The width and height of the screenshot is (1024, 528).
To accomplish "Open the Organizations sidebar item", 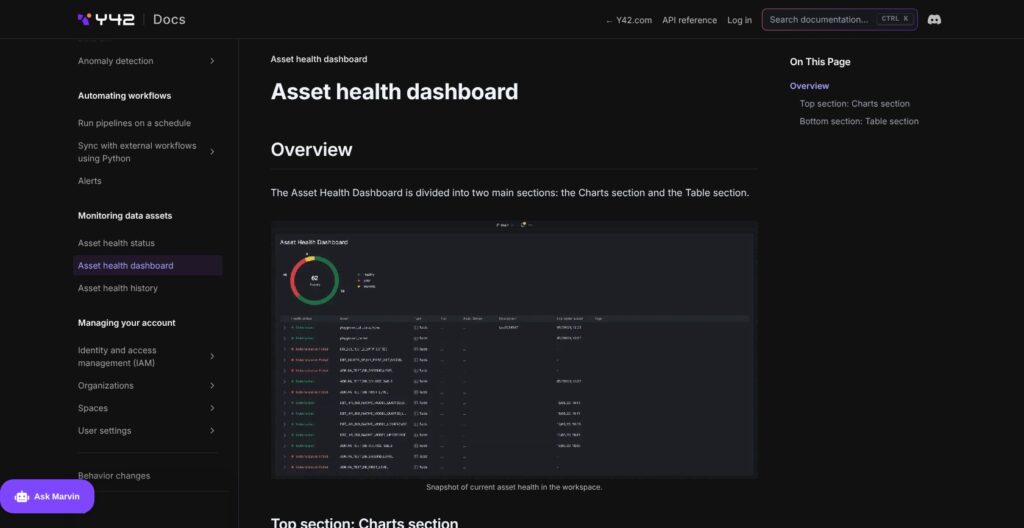I will [105, 386].
